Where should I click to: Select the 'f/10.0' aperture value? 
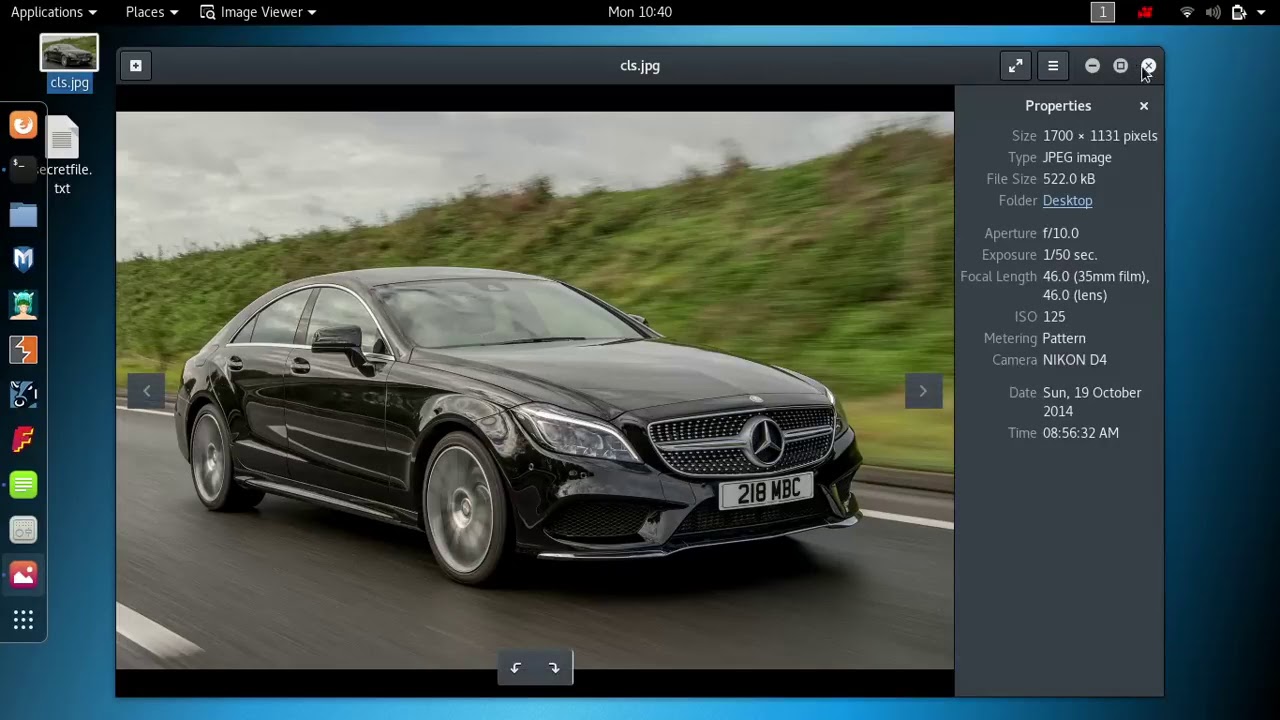[1061, 233]
